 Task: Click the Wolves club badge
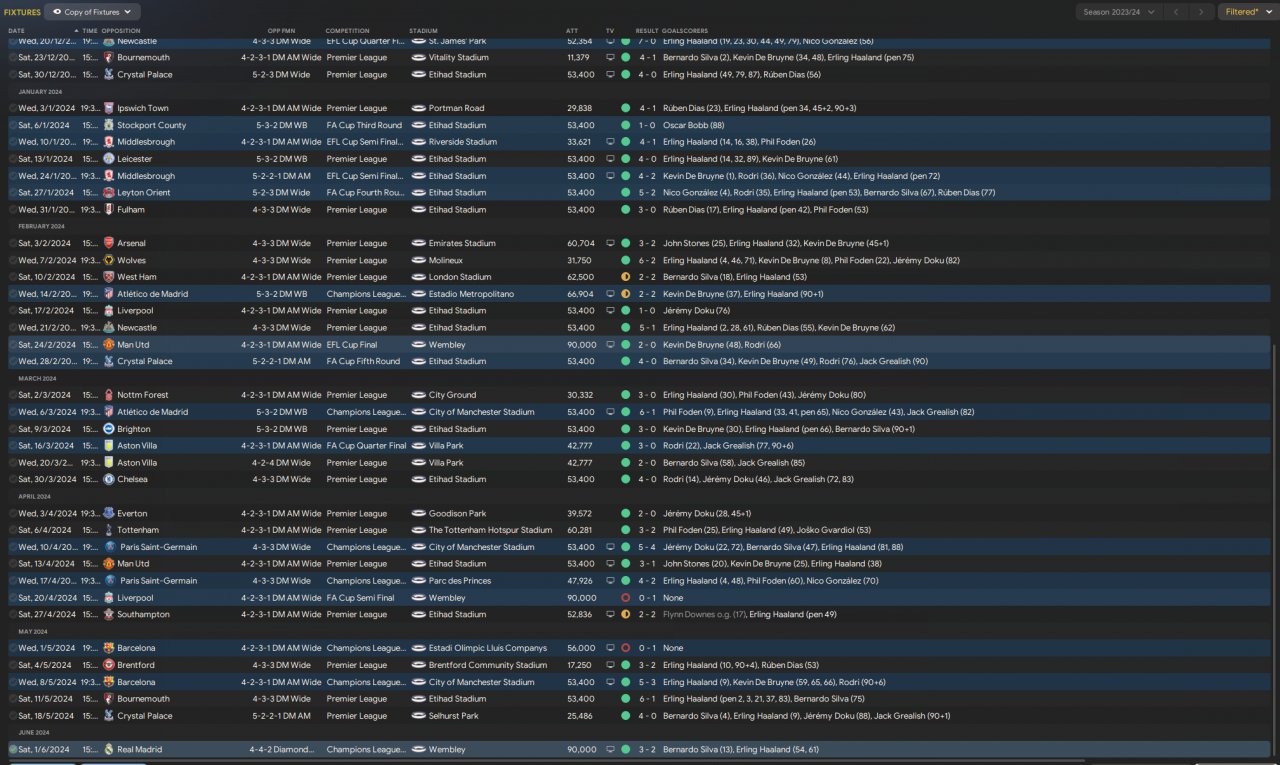[x=108, y=260]
